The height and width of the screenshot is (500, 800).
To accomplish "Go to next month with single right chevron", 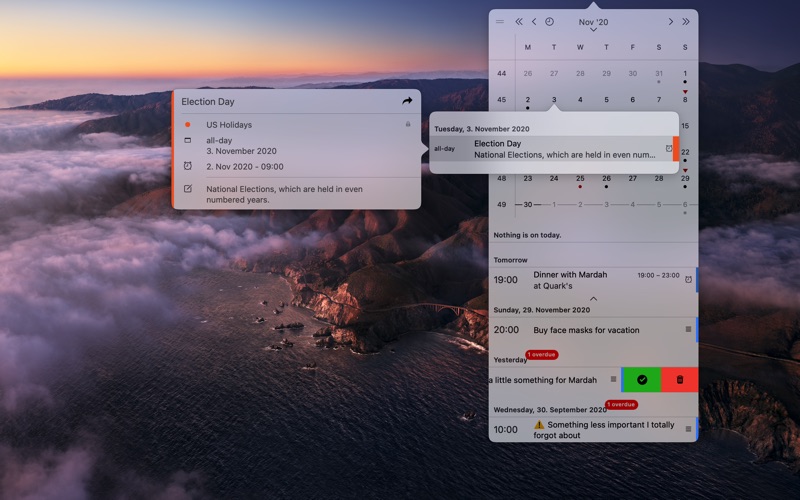I will (670, 21).
